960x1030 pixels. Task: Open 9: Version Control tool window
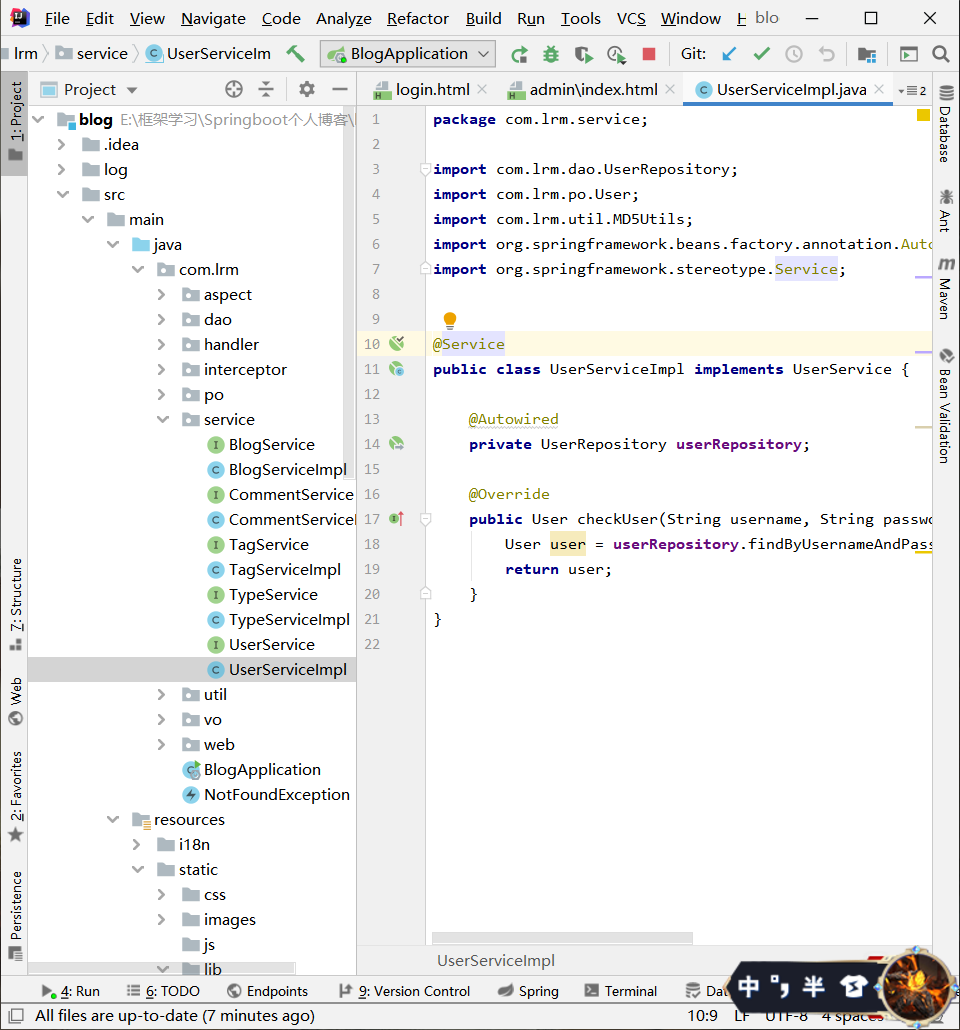click(x=404, y=991)
